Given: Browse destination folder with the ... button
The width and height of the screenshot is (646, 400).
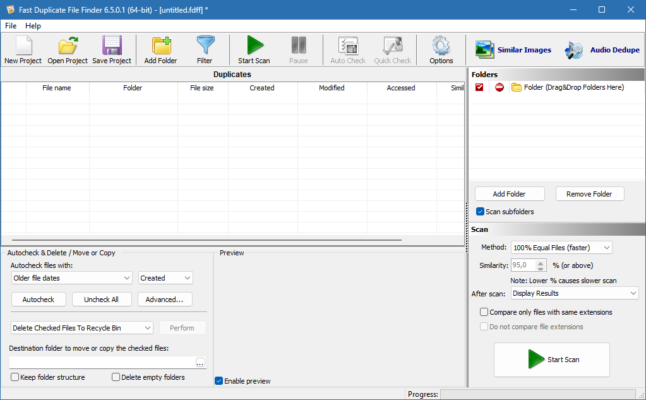Looking at the screenshot, I should point(200,363).
